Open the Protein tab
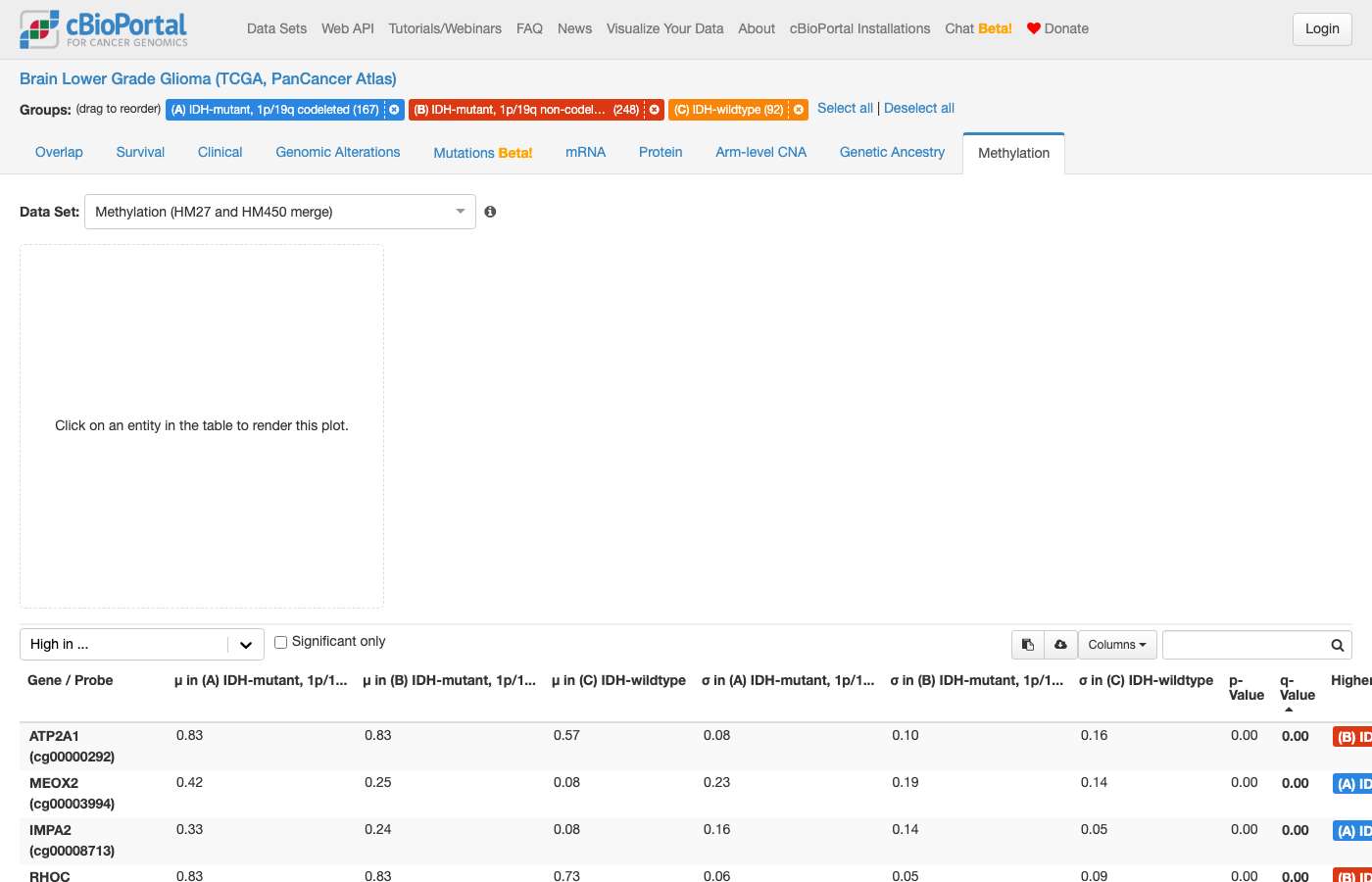The image size is (1372, 882). point(661,152)
